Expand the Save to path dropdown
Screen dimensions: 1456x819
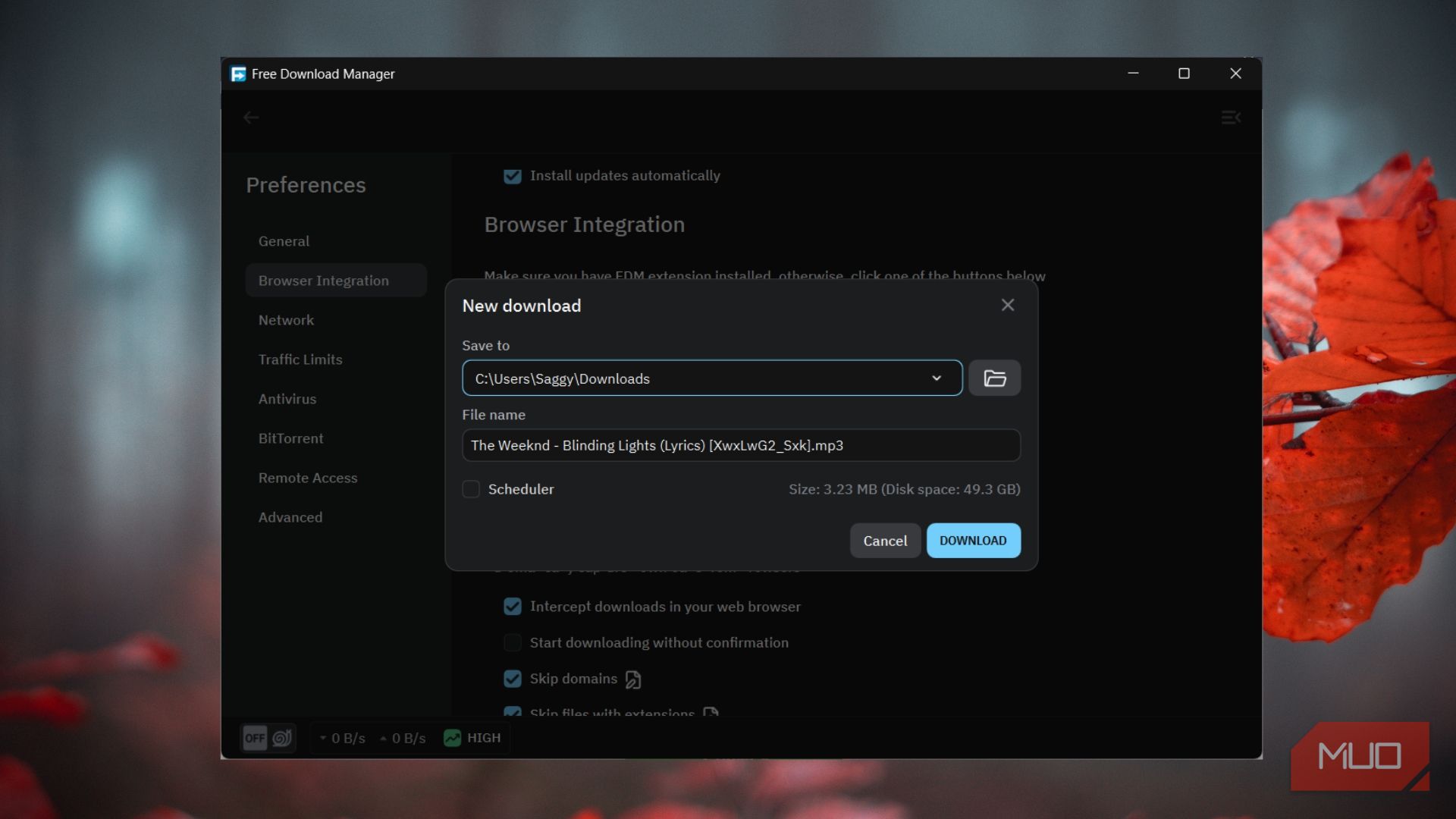tap(937, 378)
